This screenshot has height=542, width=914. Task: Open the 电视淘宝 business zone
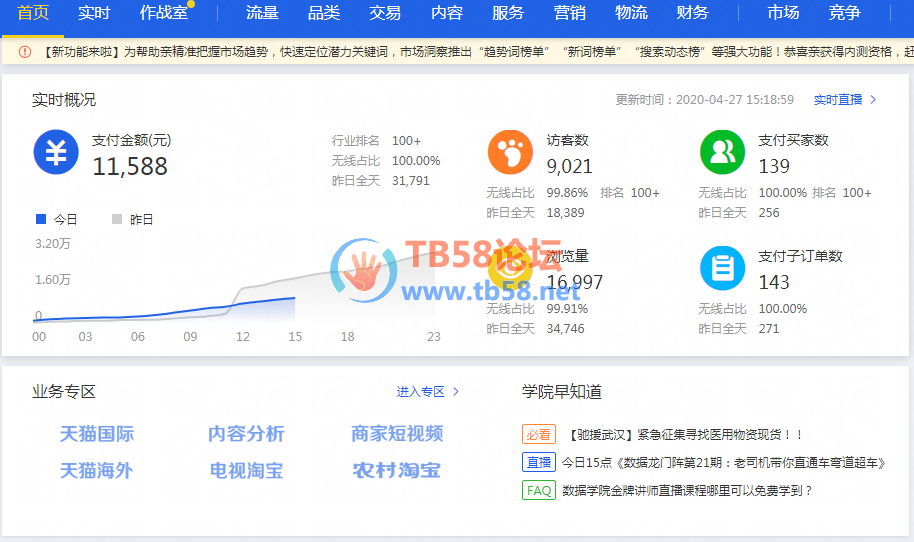(x=246, y=470)
